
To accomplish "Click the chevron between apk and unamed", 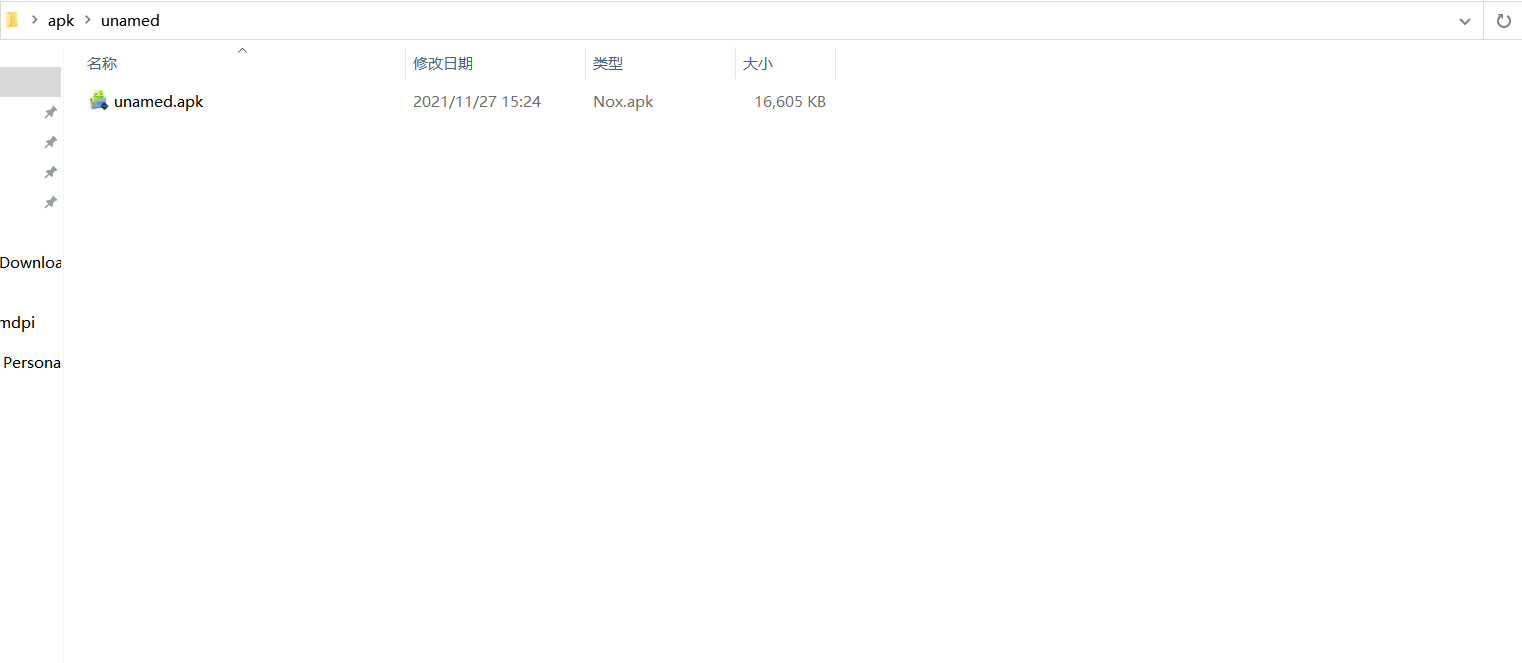I will tap(86, 20).
